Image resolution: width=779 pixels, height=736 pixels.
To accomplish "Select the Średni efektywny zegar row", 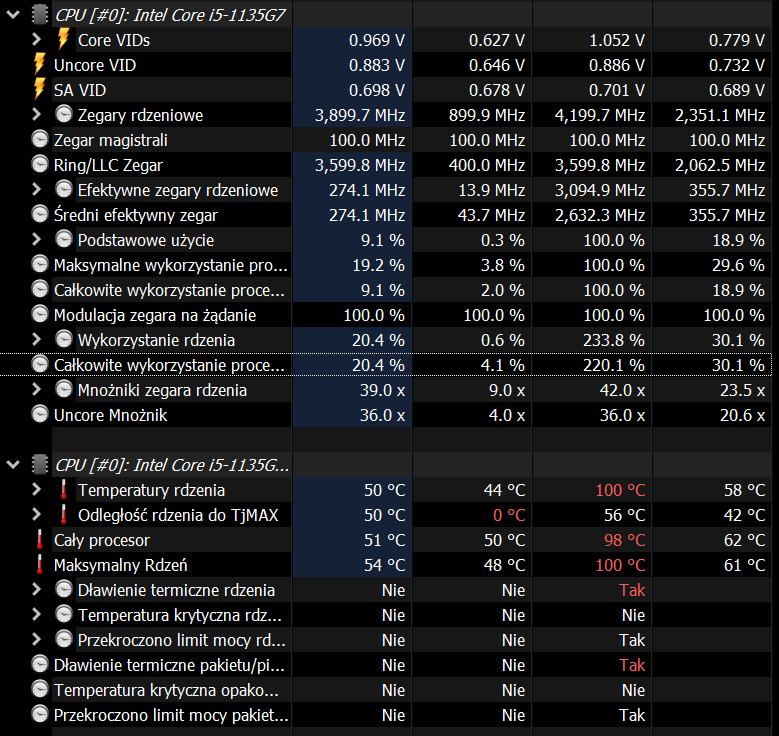I will [x=386, y=215].
